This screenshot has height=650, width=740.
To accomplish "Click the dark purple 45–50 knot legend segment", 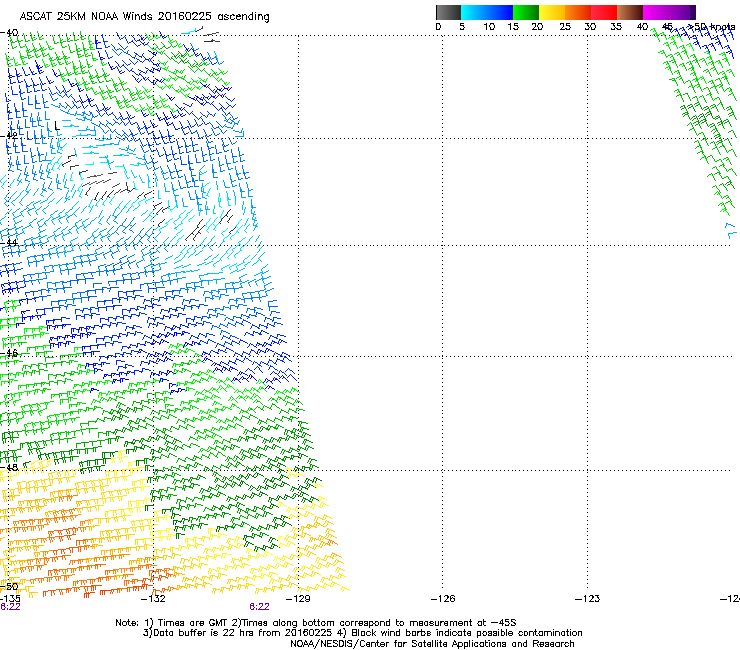I will click(x=682, y=12).
